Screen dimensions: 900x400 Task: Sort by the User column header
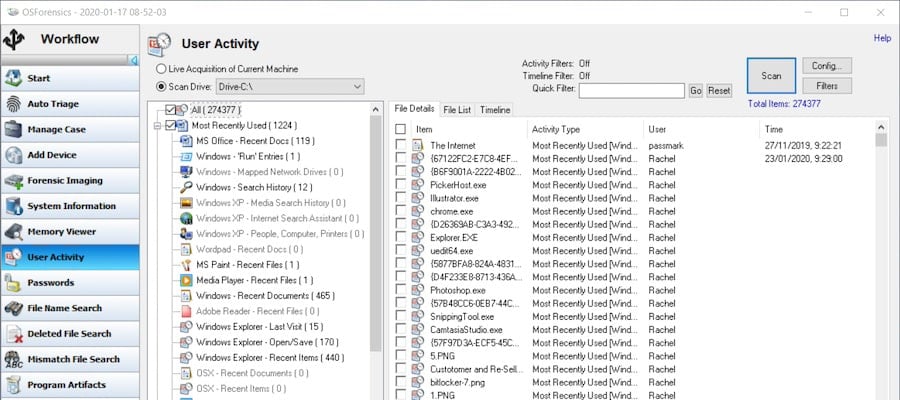[701, 129]
